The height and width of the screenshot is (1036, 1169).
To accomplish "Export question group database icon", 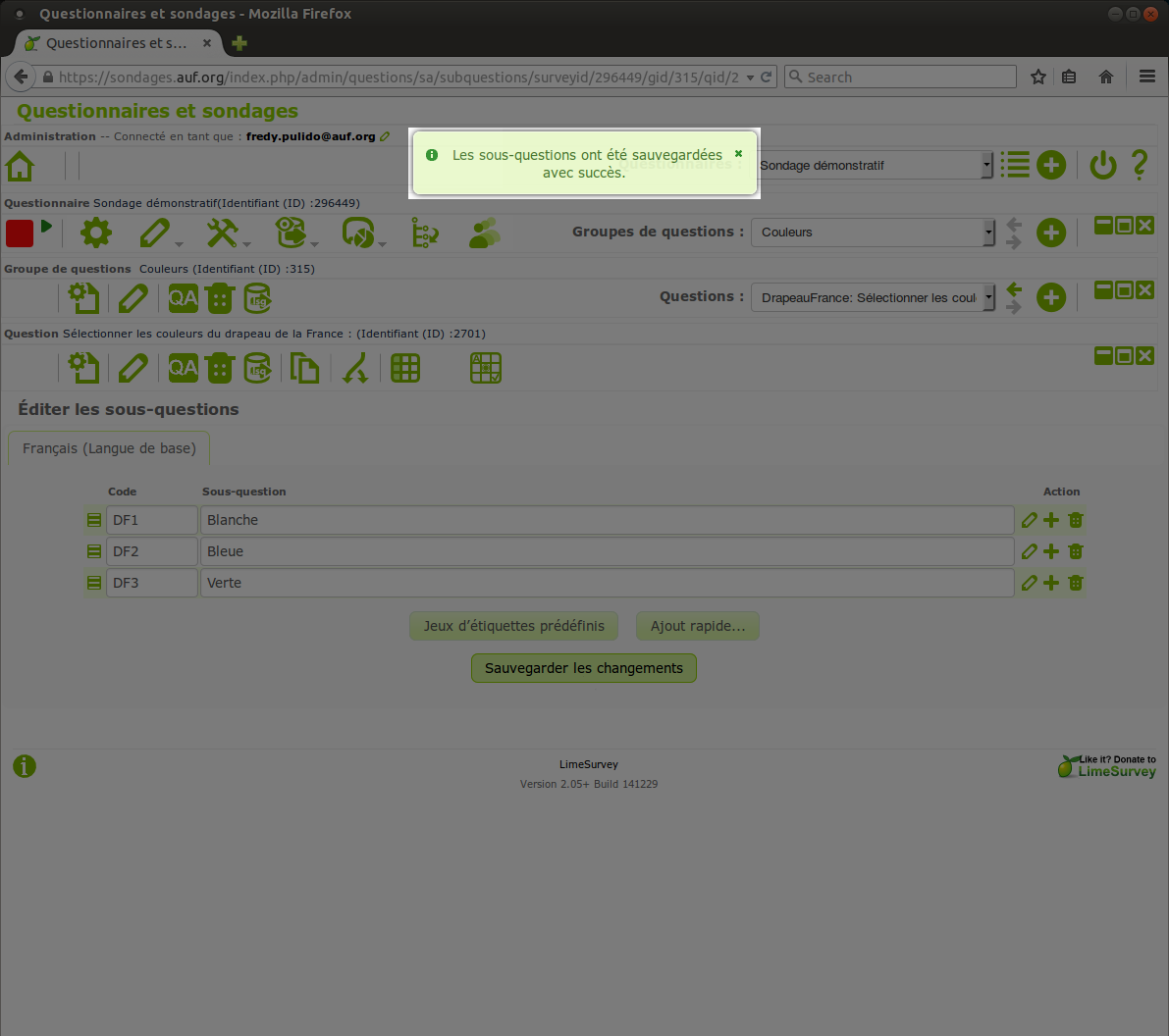I will (x=258, y=298).
